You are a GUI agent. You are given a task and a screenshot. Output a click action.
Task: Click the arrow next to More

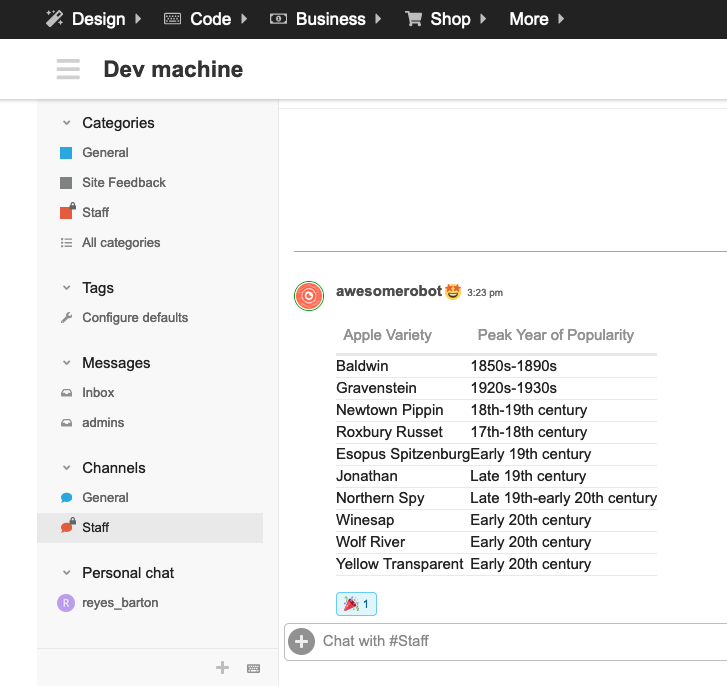coord(561,19)
